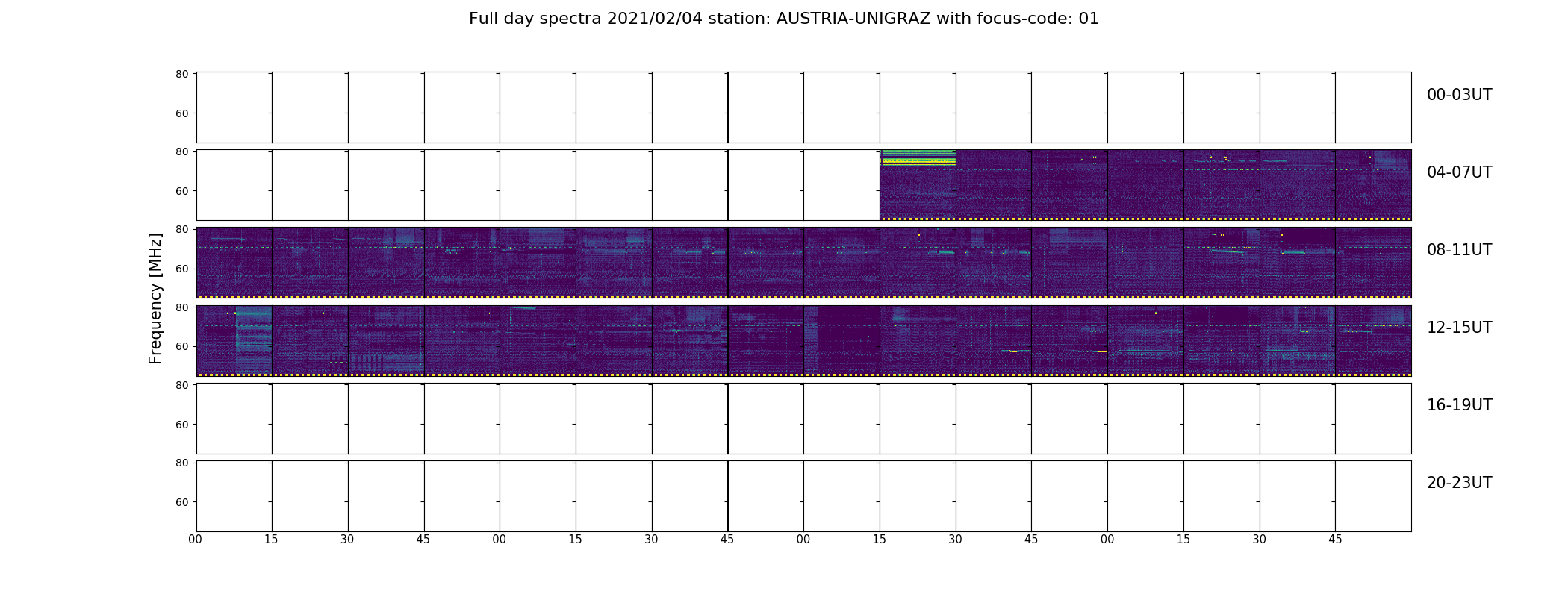Screen dimensions: 1568x597
Task: Select the '20-23UT' row label
Action: (1459, 483)
